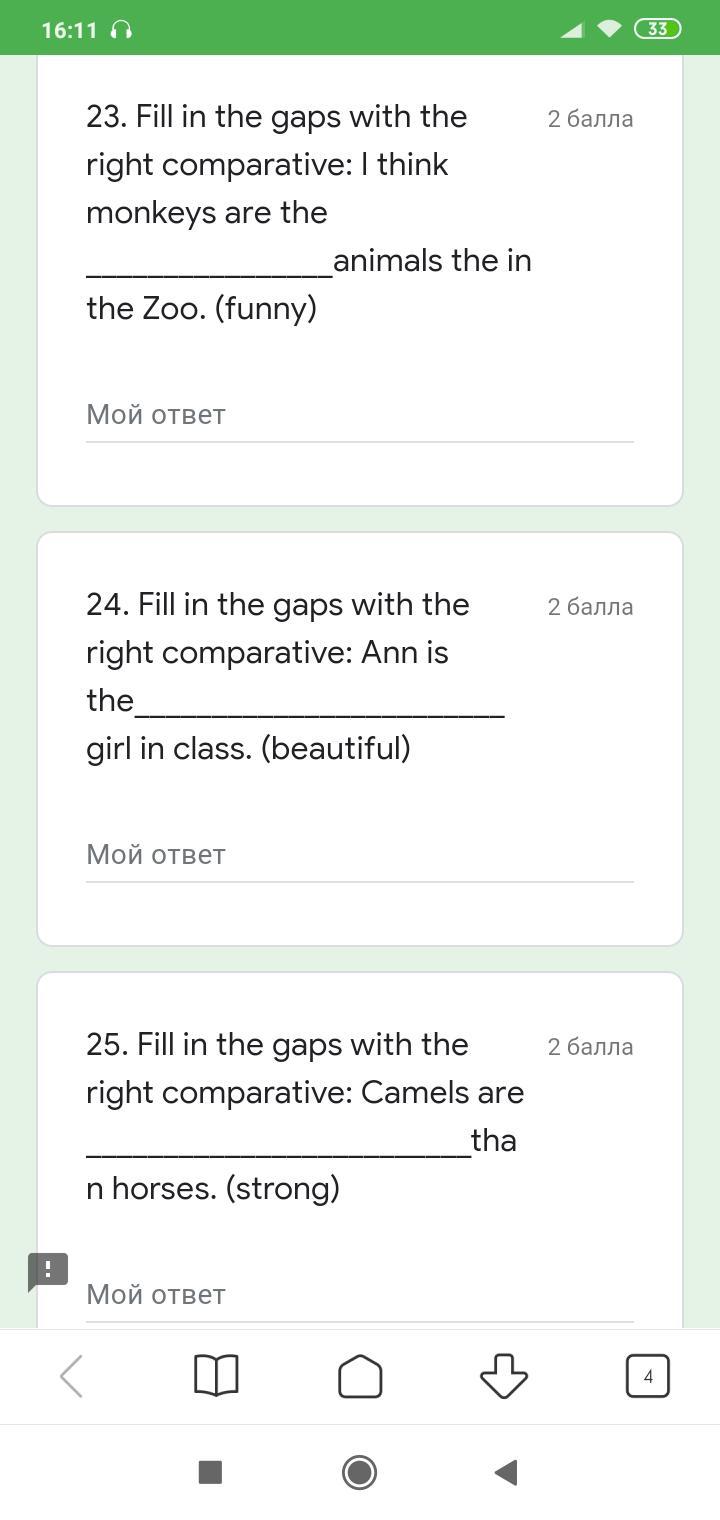The height and width of the screenshot is (1520, 720).
Task: Tap the battery indicator showing 33
Action: pyautogui.click(x=657, y=29)
